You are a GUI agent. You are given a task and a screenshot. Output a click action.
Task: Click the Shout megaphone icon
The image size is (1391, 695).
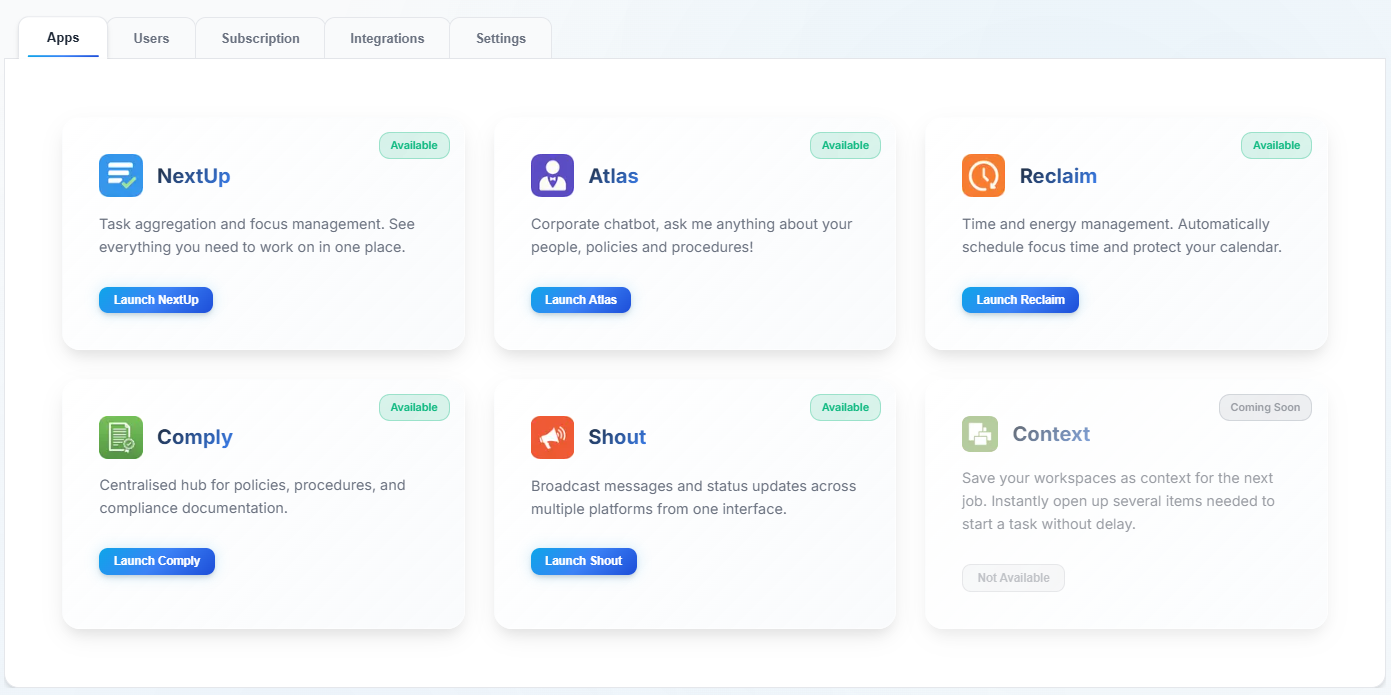coord(551,437)
